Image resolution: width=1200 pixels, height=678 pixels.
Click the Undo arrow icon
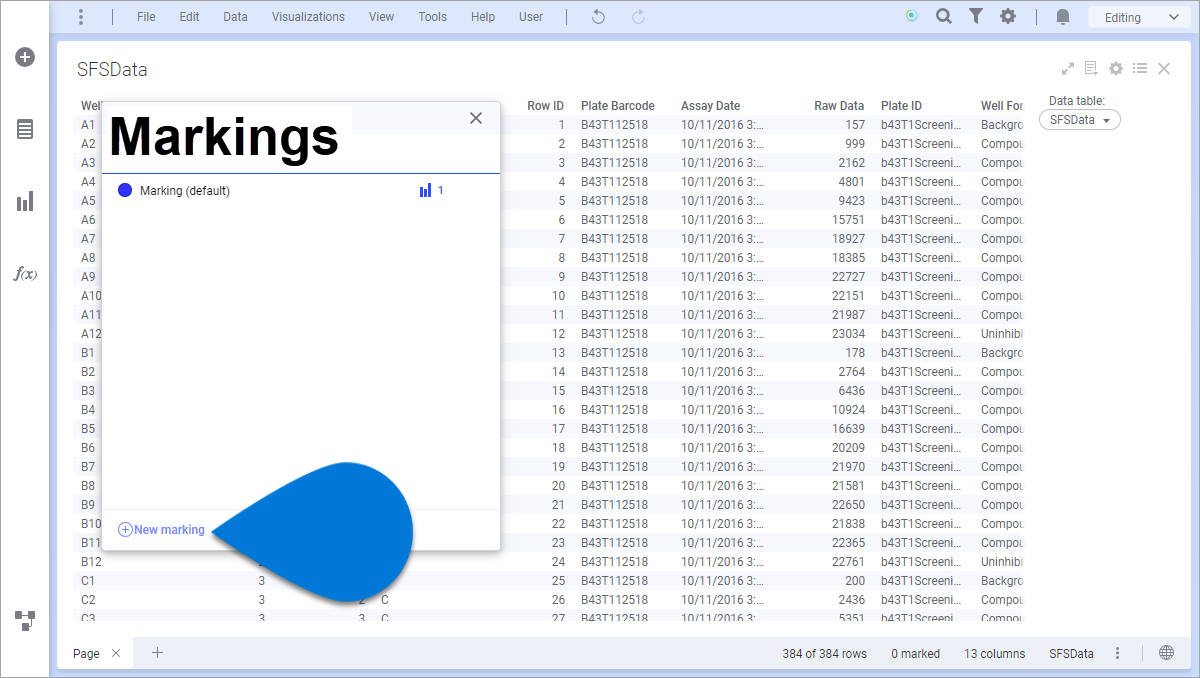click(x=598, y=17)
